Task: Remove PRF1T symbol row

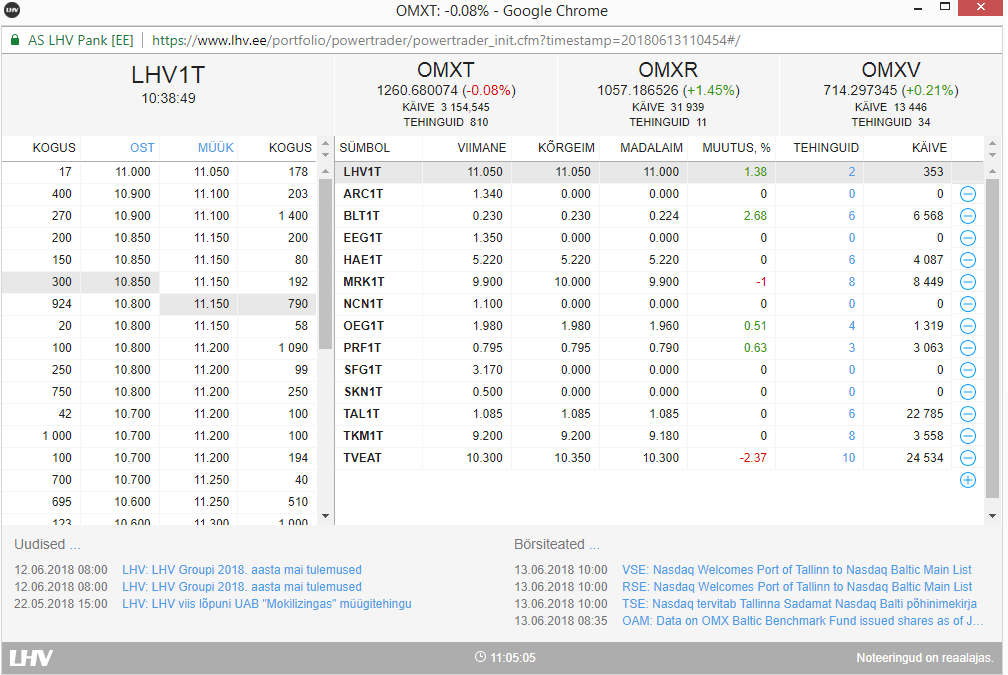Action: [x=968, y=348]
